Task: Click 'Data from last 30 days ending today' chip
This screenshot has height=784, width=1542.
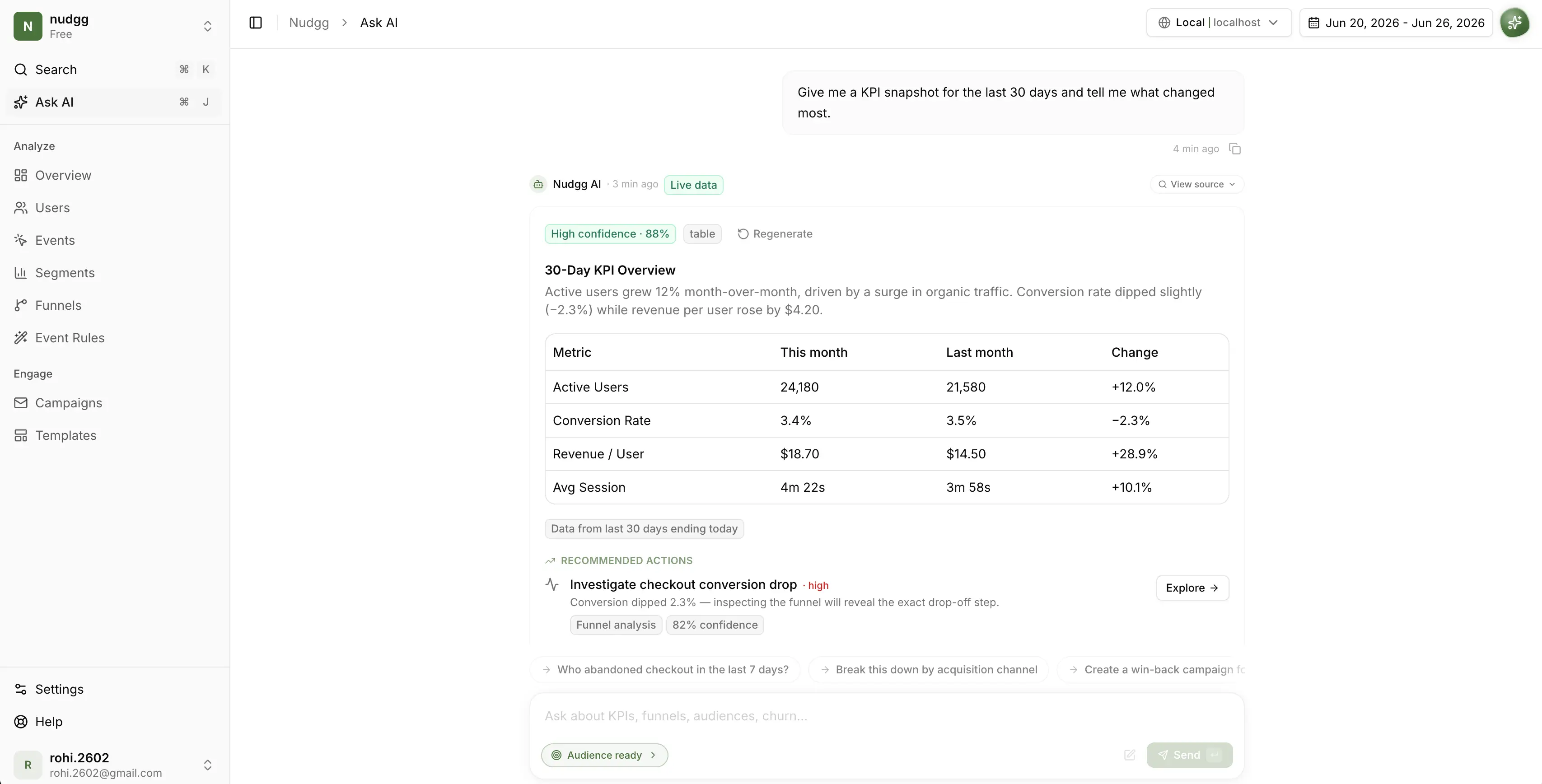Action: click(644, 528)
